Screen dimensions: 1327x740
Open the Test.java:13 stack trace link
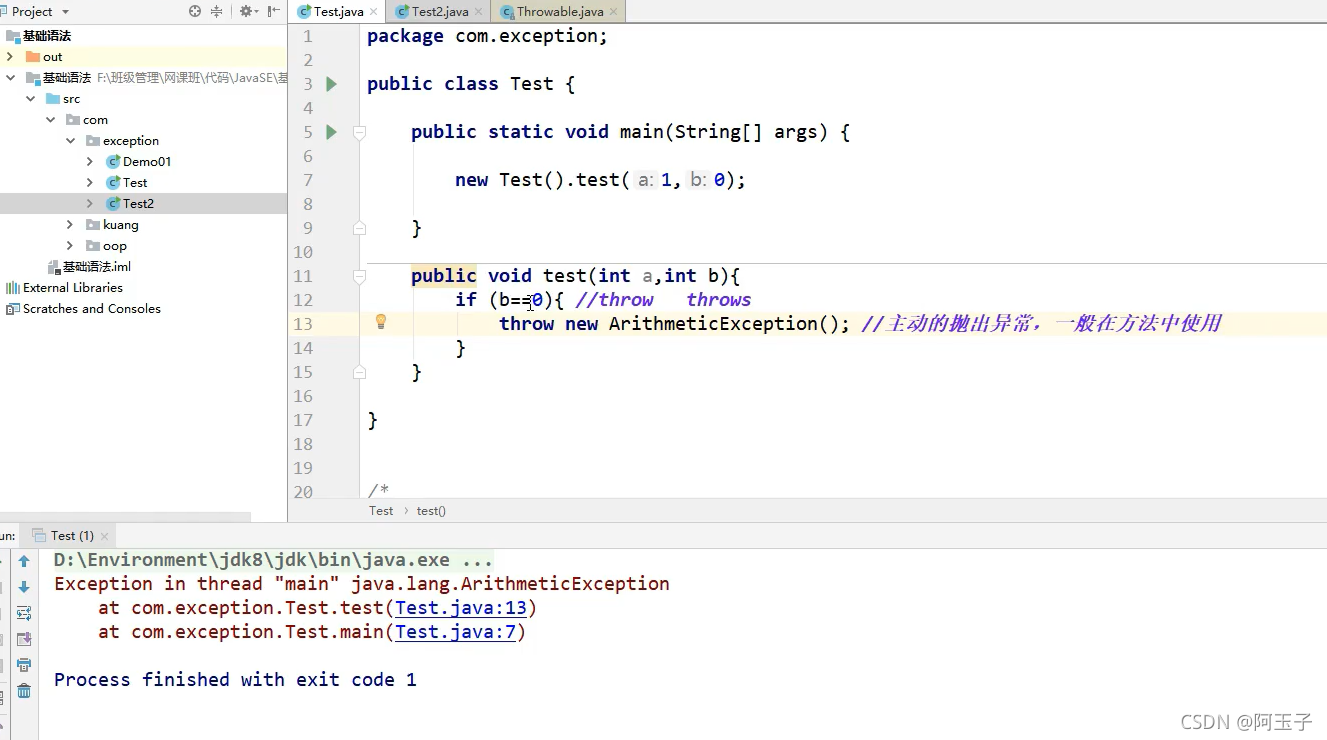[x=461, y=608]
